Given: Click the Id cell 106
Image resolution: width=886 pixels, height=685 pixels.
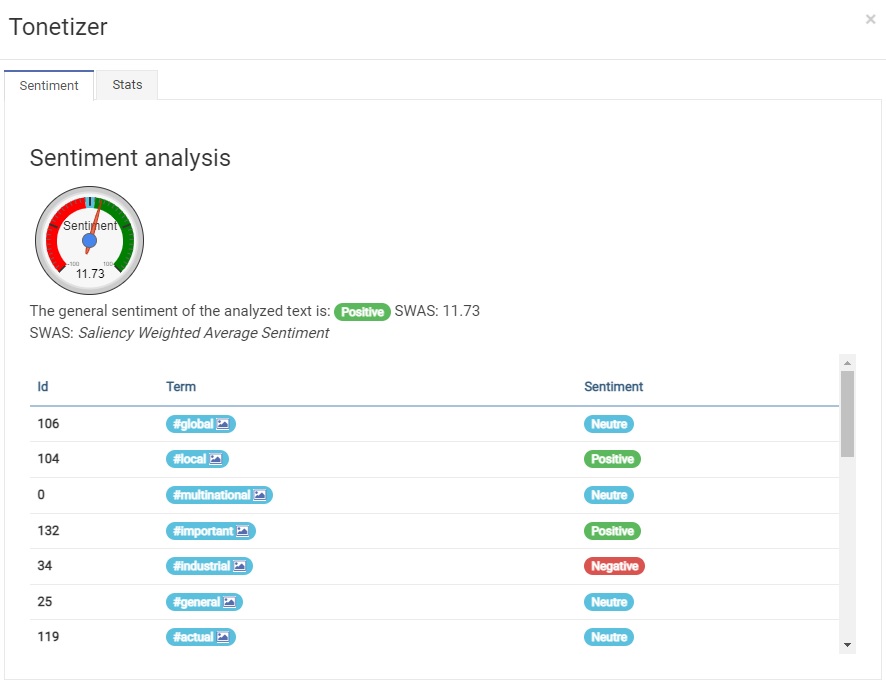Looking at the screenshot, I should coord(49,423).
